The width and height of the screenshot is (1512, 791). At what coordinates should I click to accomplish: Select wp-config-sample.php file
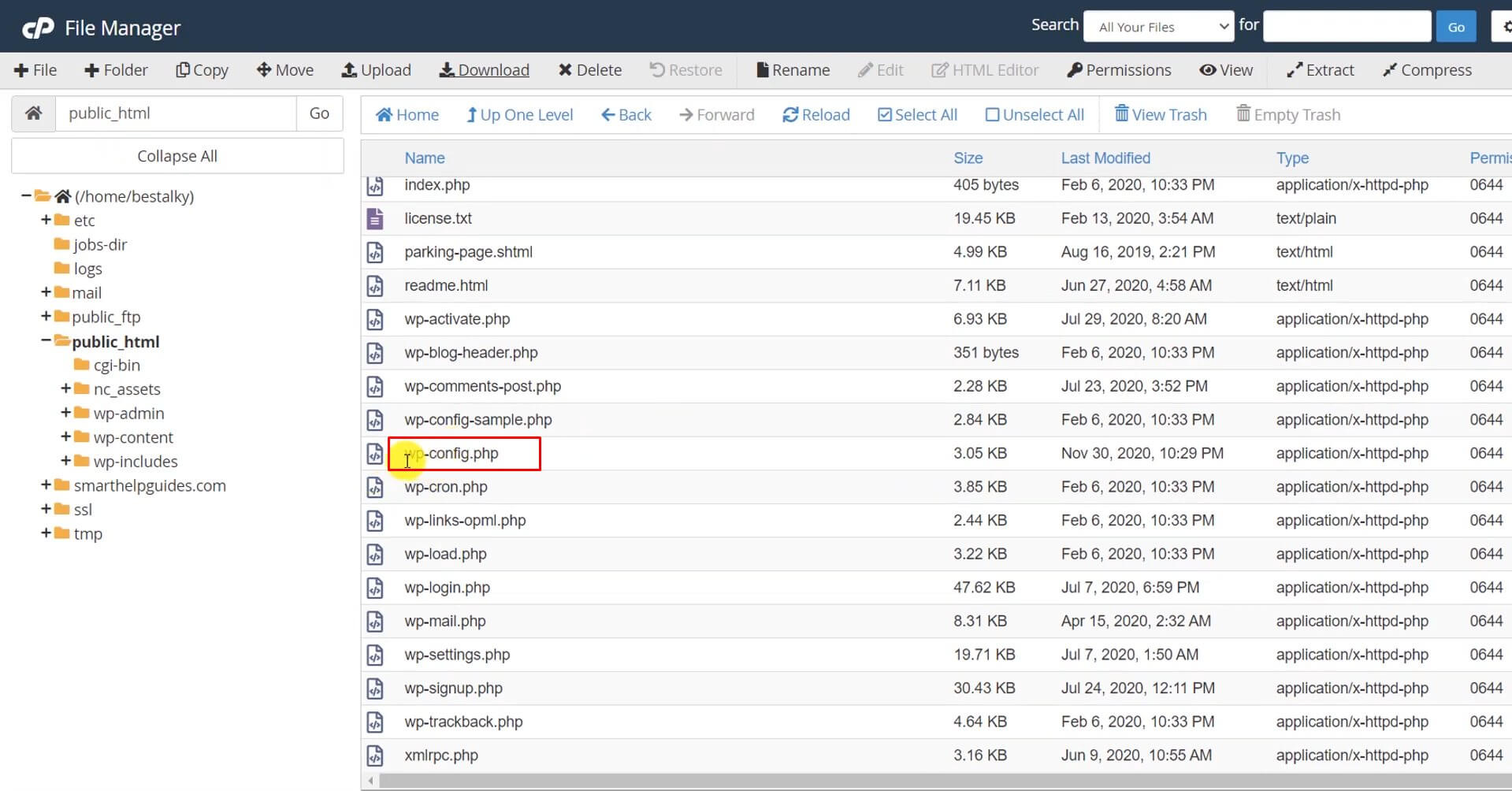tap(478, 420)
